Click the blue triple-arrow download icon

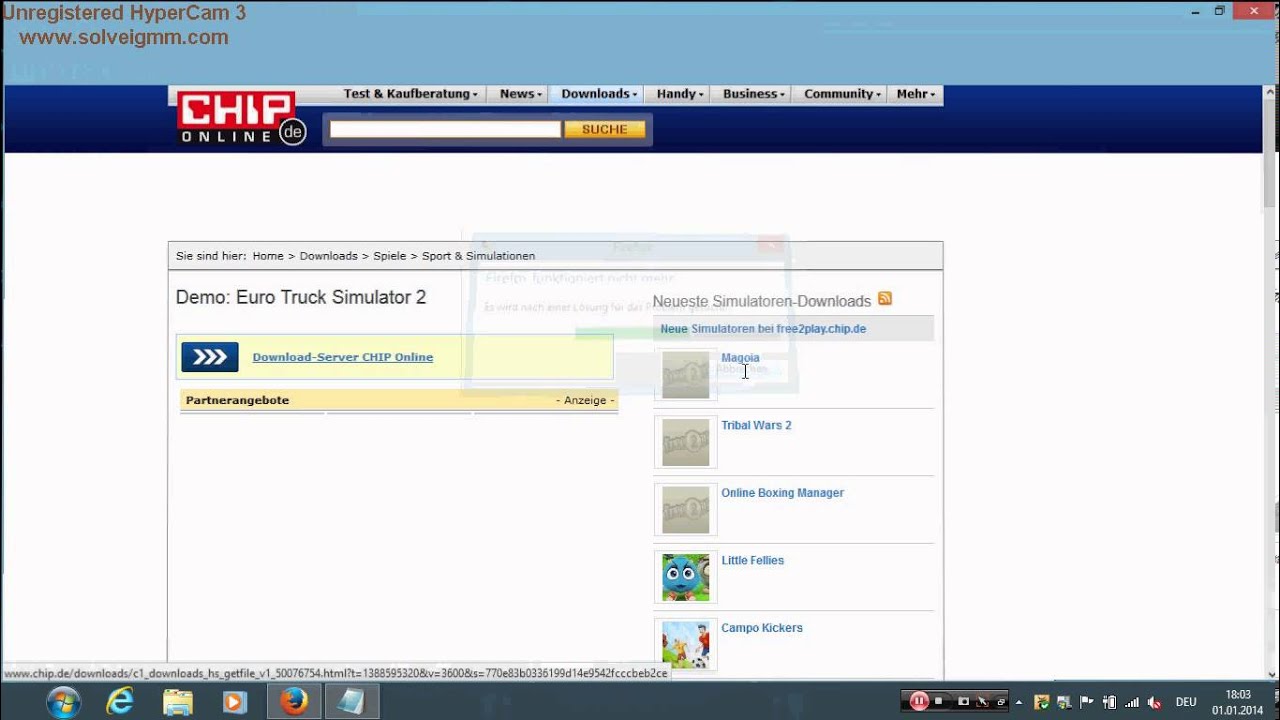[x=210, y=357]
